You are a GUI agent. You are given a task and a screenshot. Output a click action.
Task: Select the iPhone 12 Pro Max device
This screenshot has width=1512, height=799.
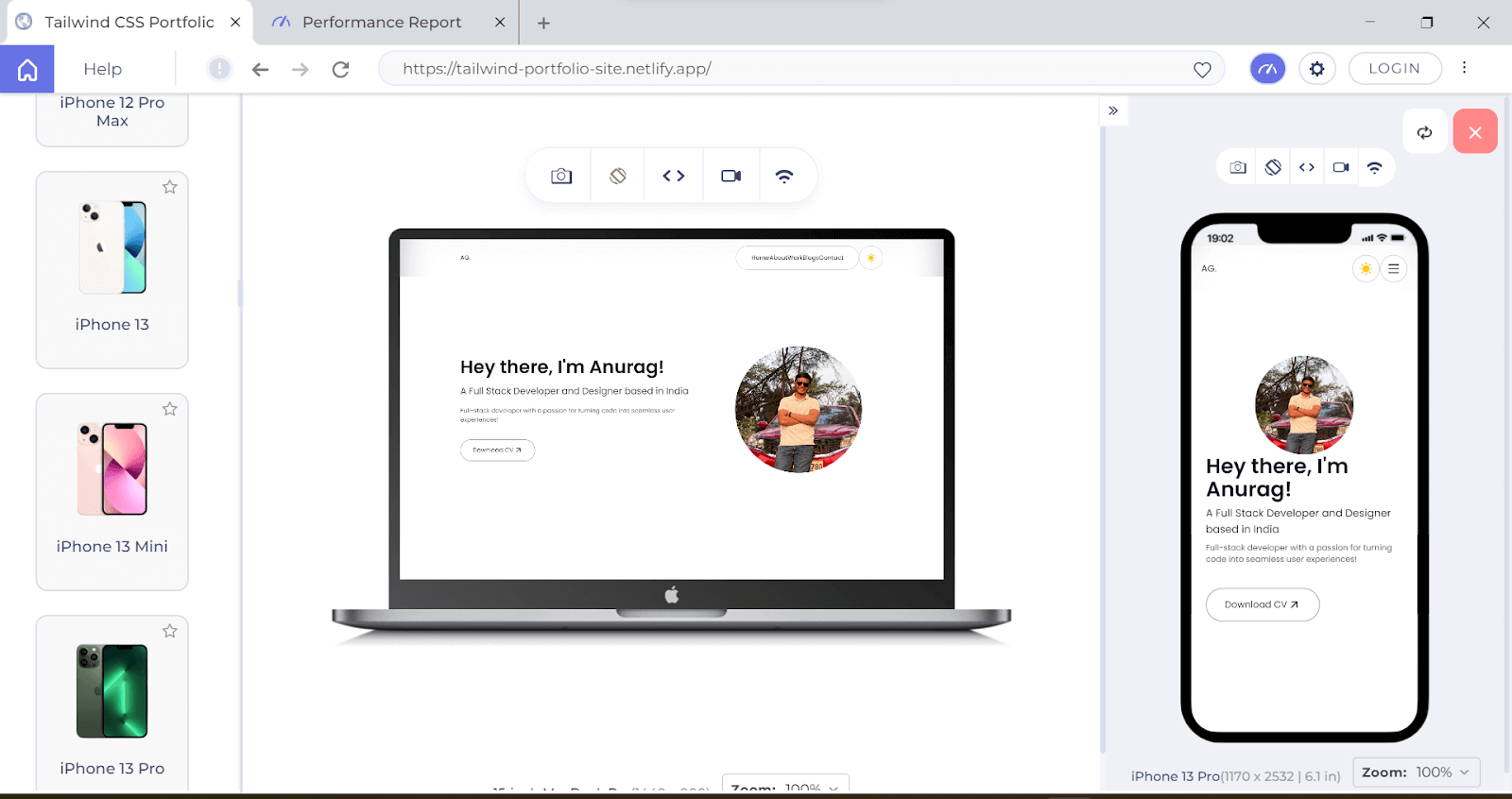[112, 119]
